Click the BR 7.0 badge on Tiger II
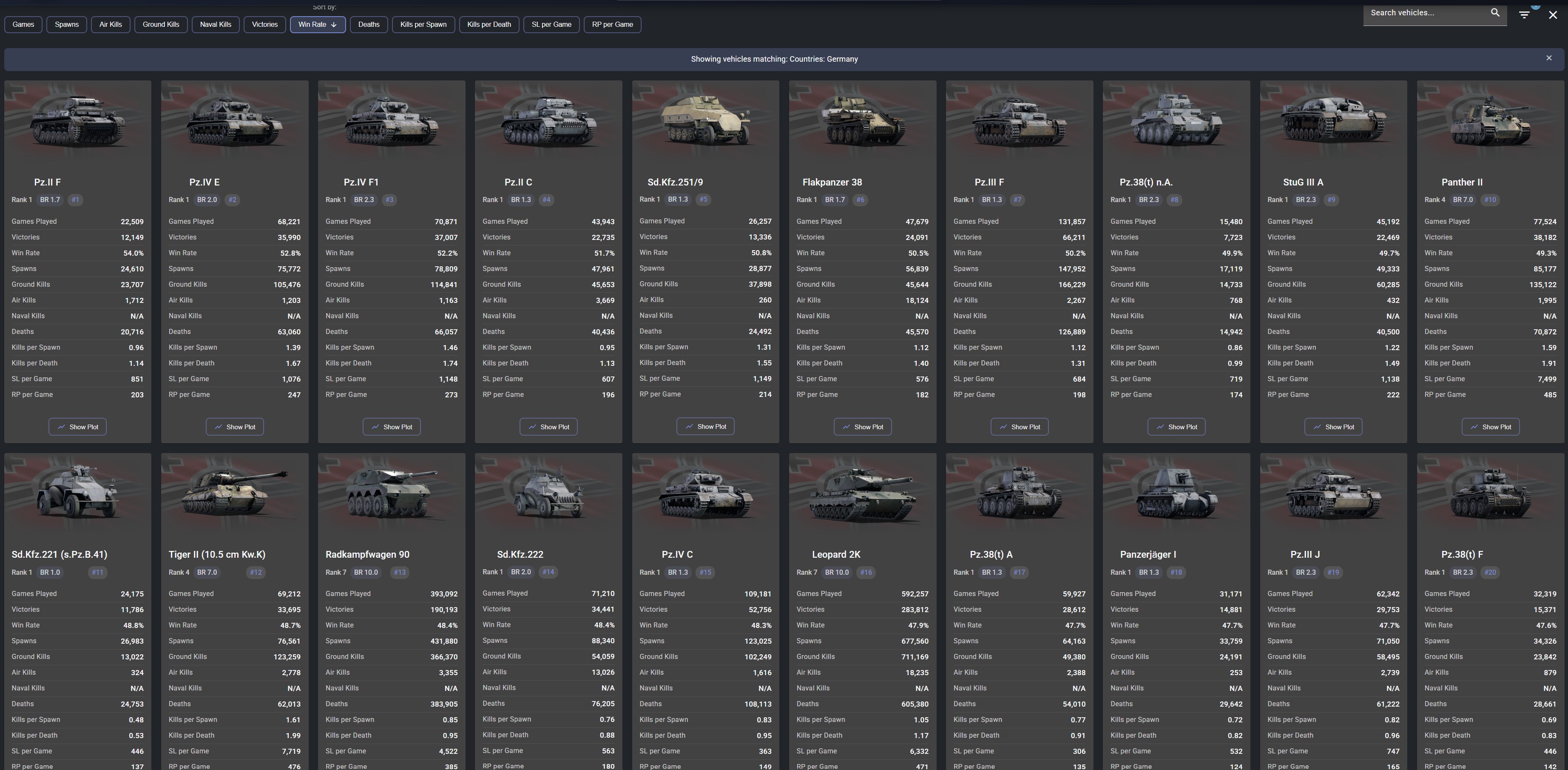 [207, 572]
